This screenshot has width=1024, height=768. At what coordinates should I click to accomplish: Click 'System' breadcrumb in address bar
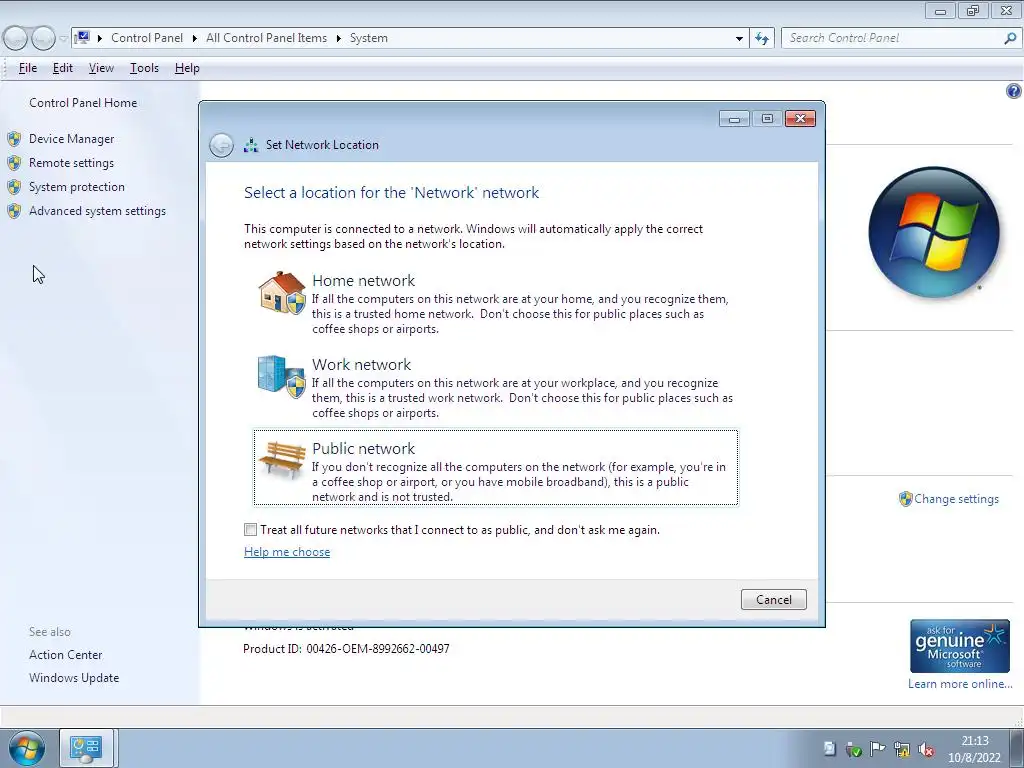pyautogui.click(x=368, y=38)
